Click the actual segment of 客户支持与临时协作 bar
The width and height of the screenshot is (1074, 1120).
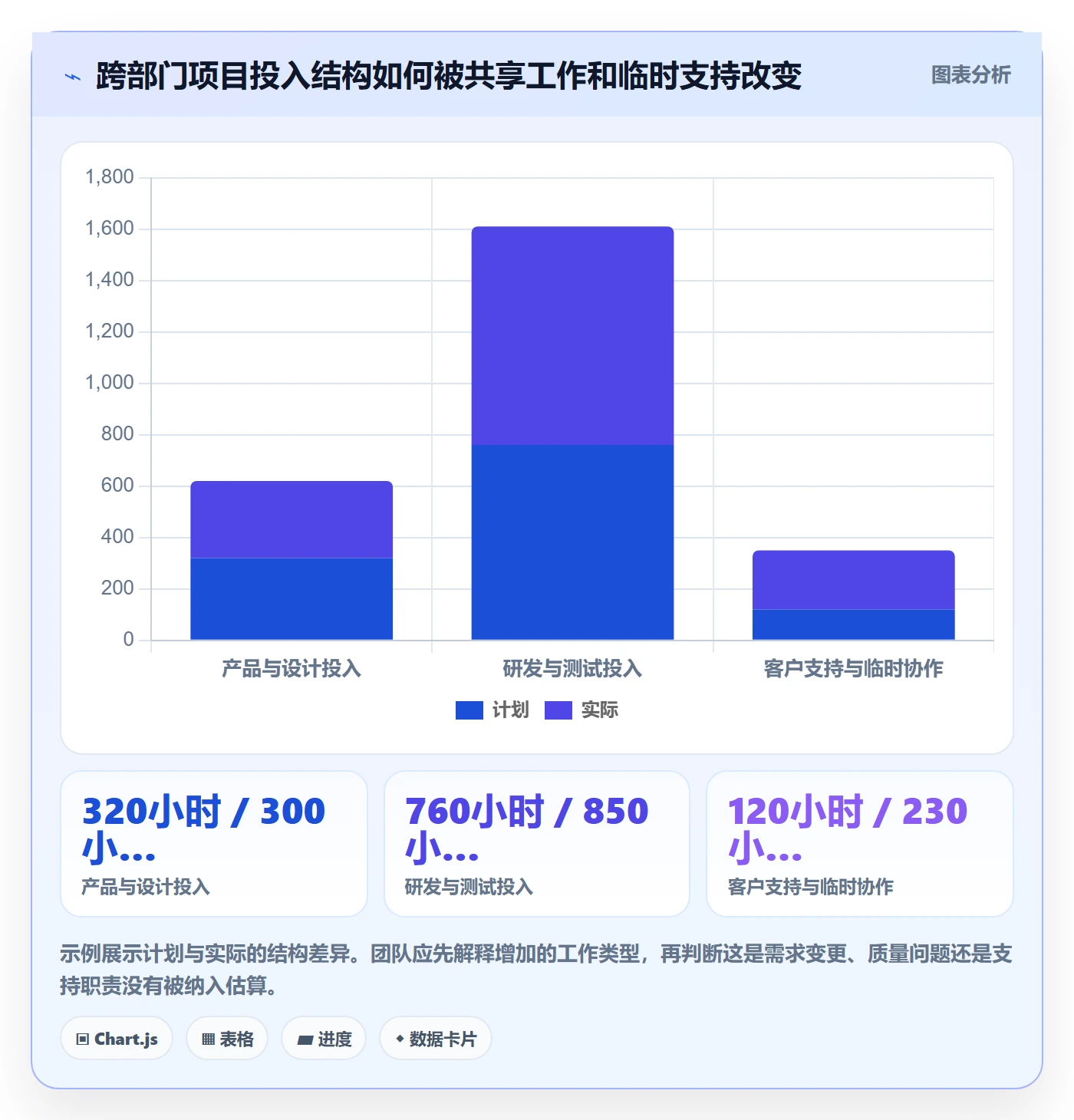click(x=853, y=580)
